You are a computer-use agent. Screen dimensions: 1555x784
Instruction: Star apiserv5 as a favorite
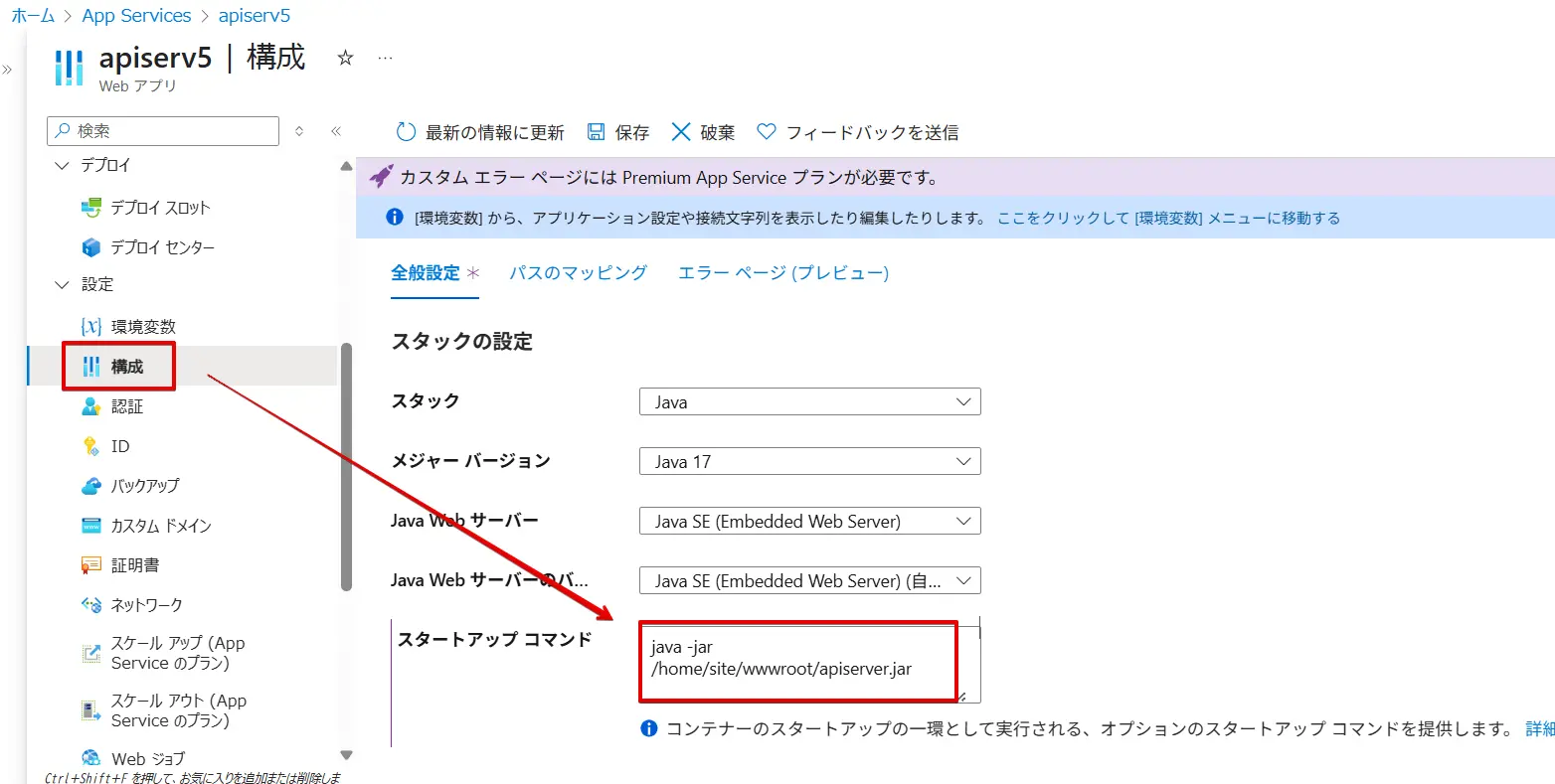(x=344, y=59)
